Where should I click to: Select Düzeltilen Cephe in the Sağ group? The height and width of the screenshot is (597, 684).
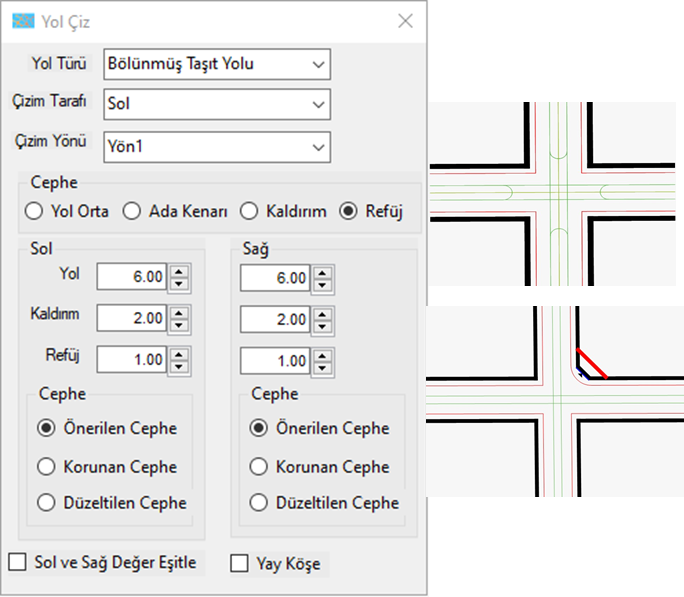point(259,502)
